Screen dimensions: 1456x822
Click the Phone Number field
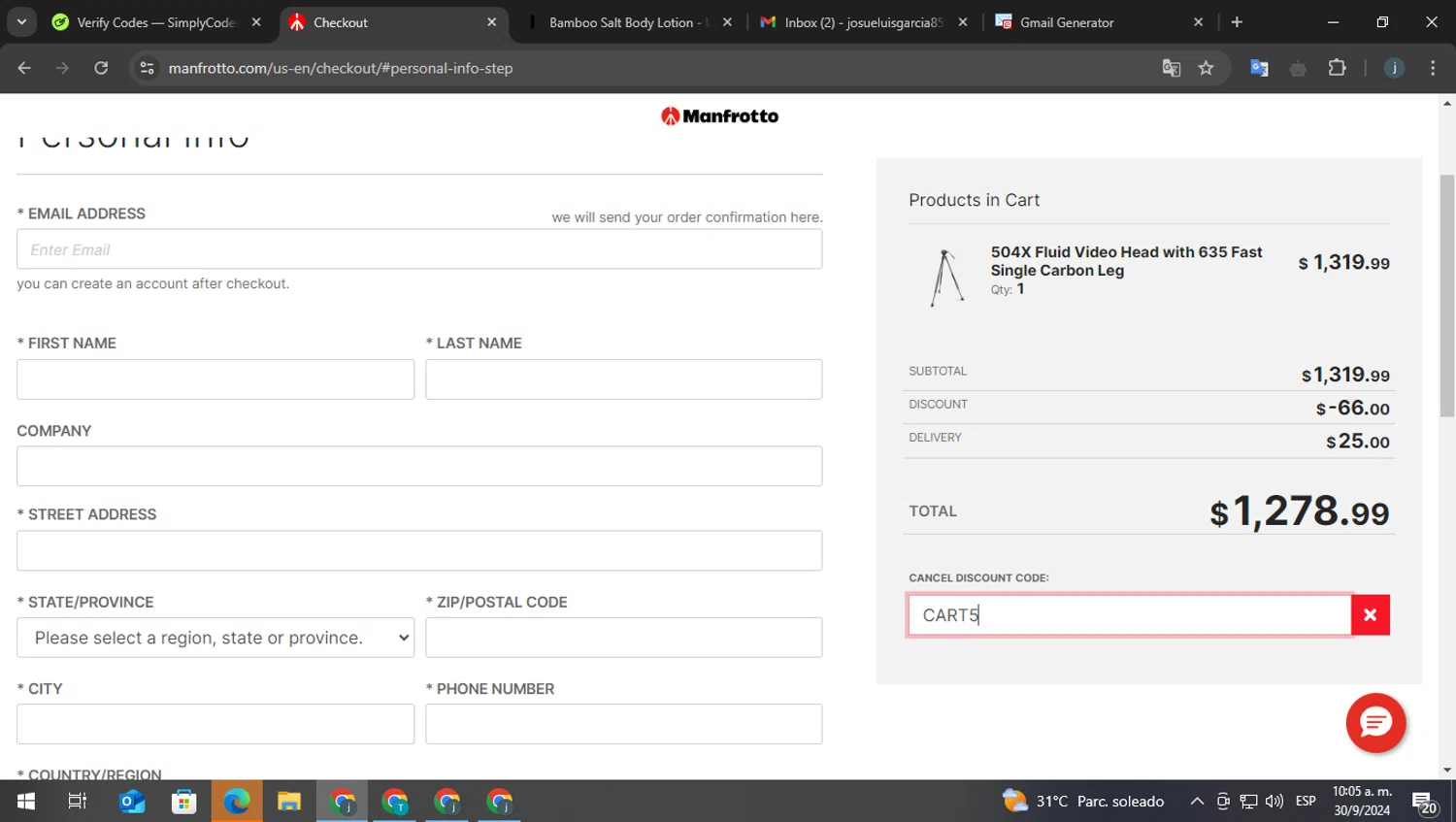(x=623, y=724)
